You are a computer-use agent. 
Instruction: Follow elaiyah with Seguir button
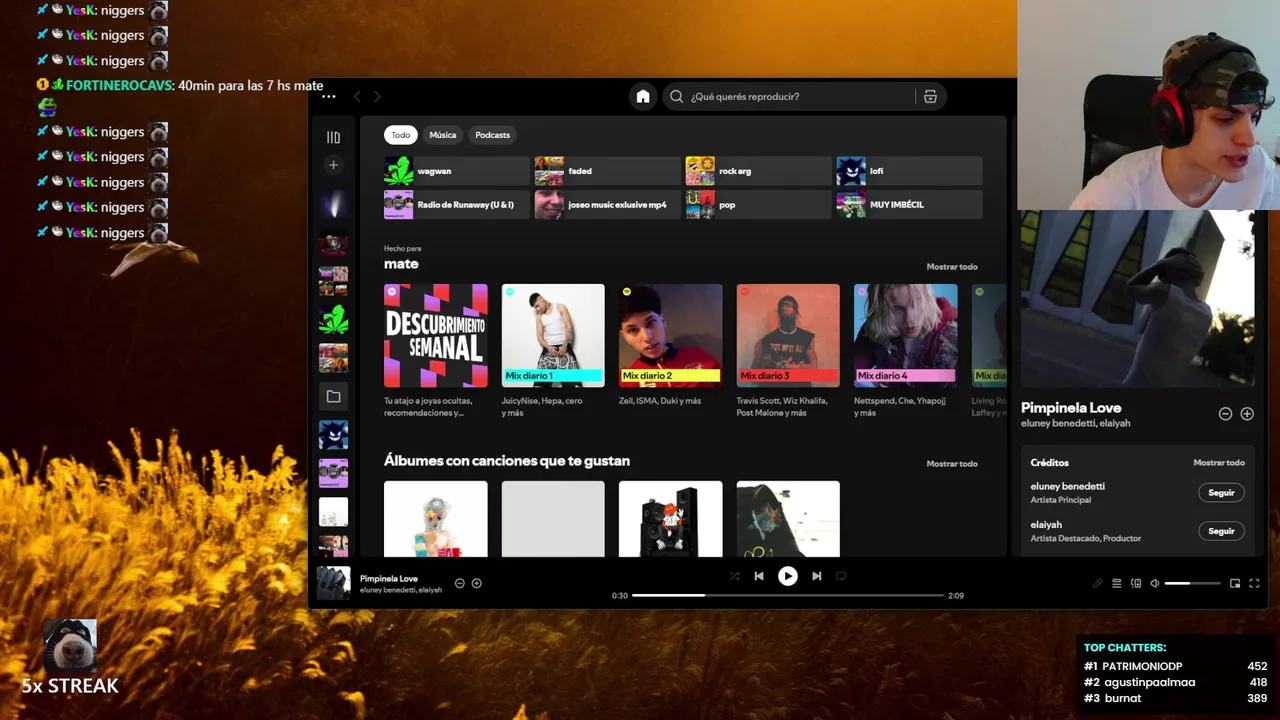[x=1221, y=531]
